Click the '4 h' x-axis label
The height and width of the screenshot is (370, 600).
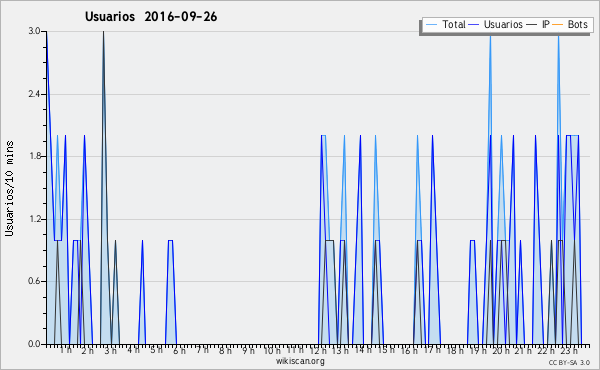pos(133,350)
